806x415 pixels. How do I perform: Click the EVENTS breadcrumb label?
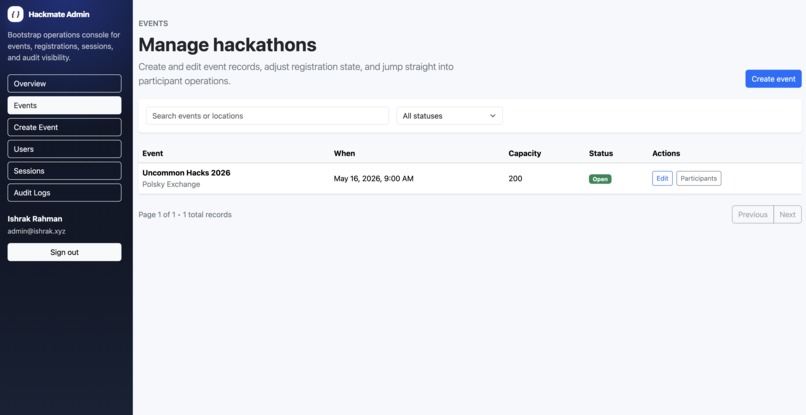coord(153,23)
